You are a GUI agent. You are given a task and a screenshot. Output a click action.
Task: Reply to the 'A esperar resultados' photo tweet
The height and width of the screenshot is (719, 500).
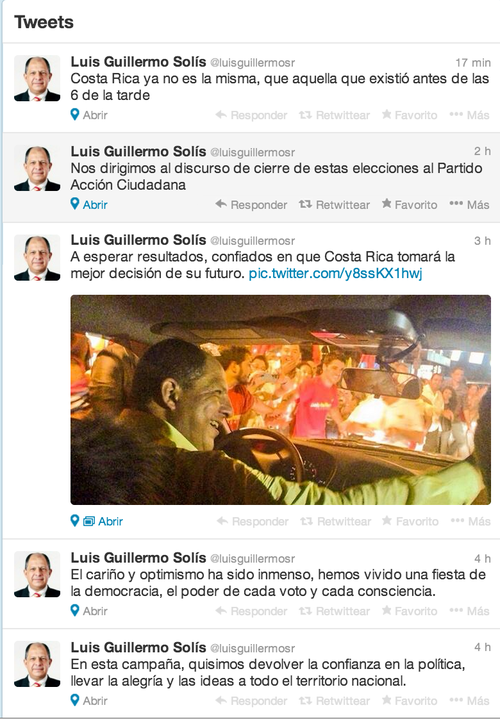tap(252, 521)
